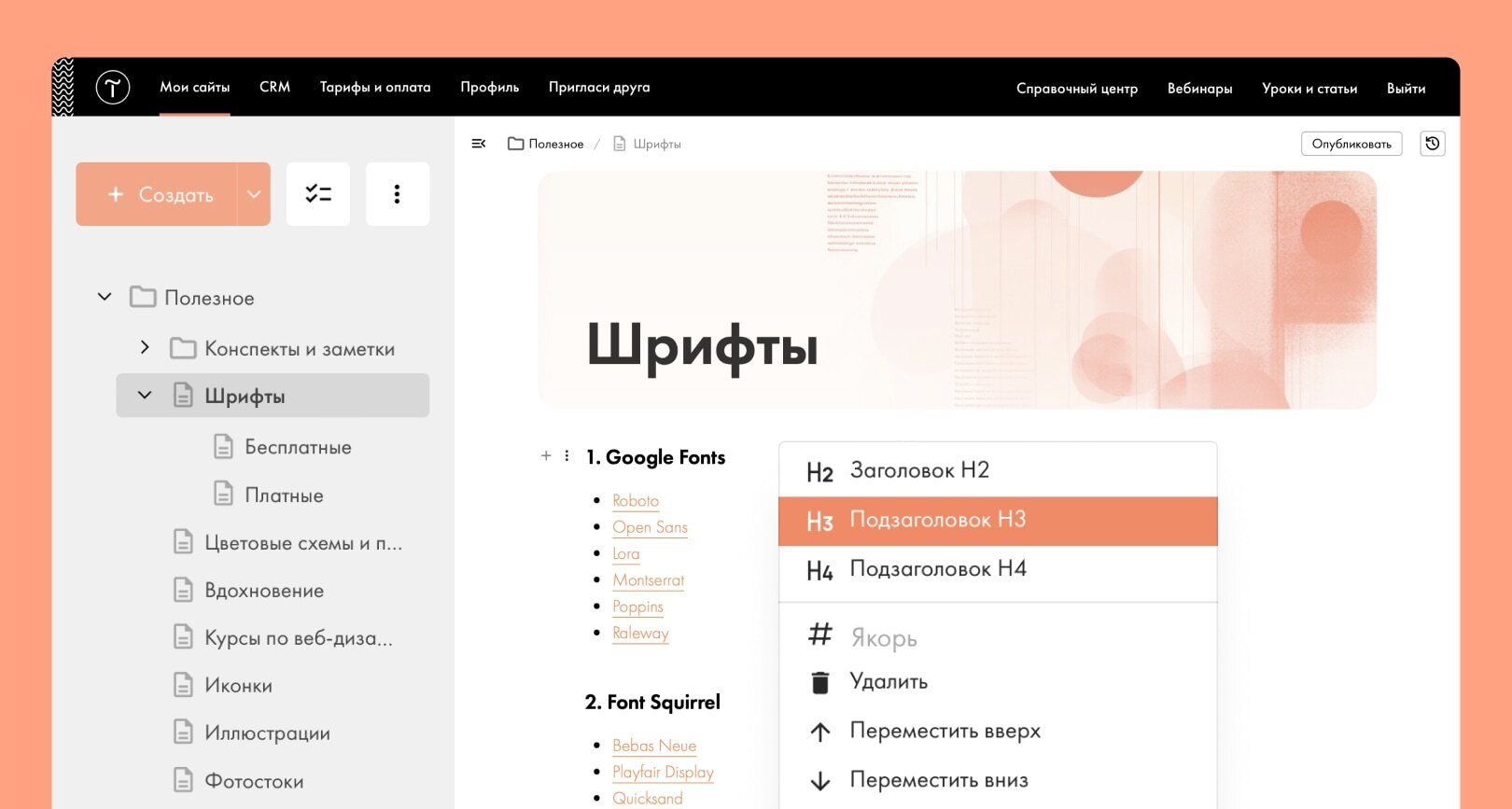Image resolution: width=1512 pixels, height=809 pixels.
Task: Click the Tilda logo icon
Action: [113, 87]
